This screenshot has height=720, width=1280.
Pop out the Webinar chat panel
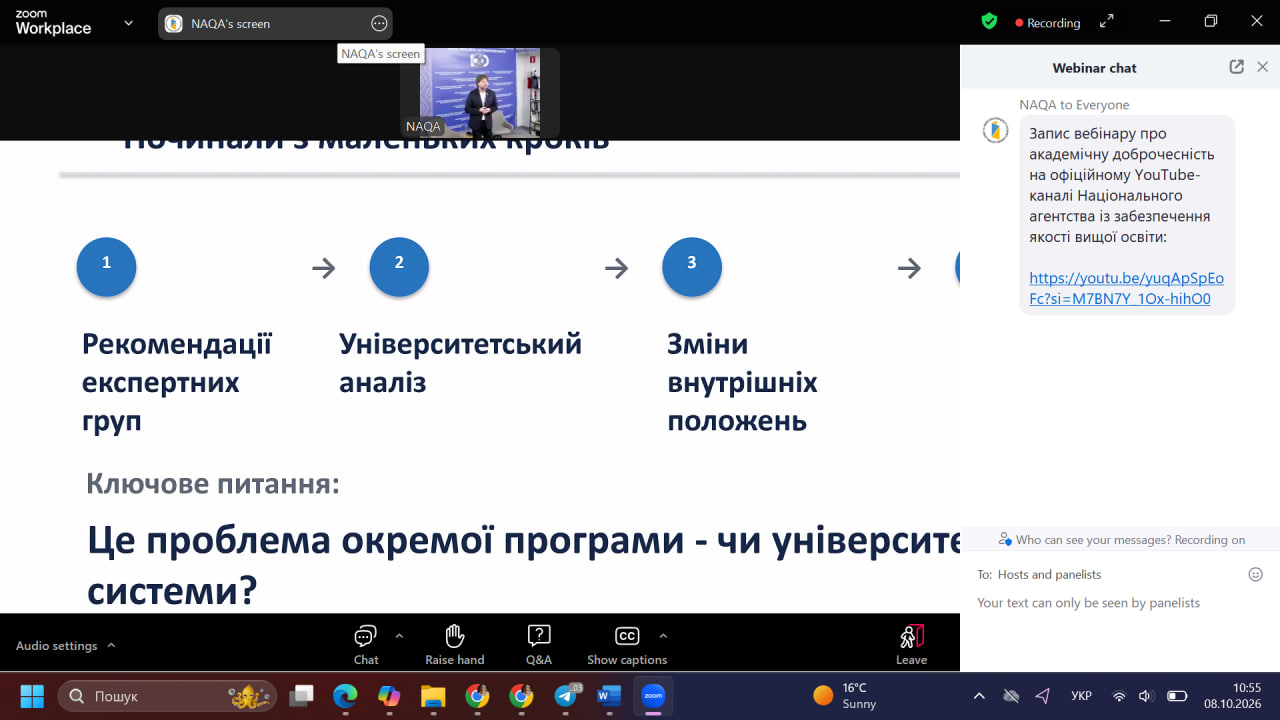point(1236,67)
